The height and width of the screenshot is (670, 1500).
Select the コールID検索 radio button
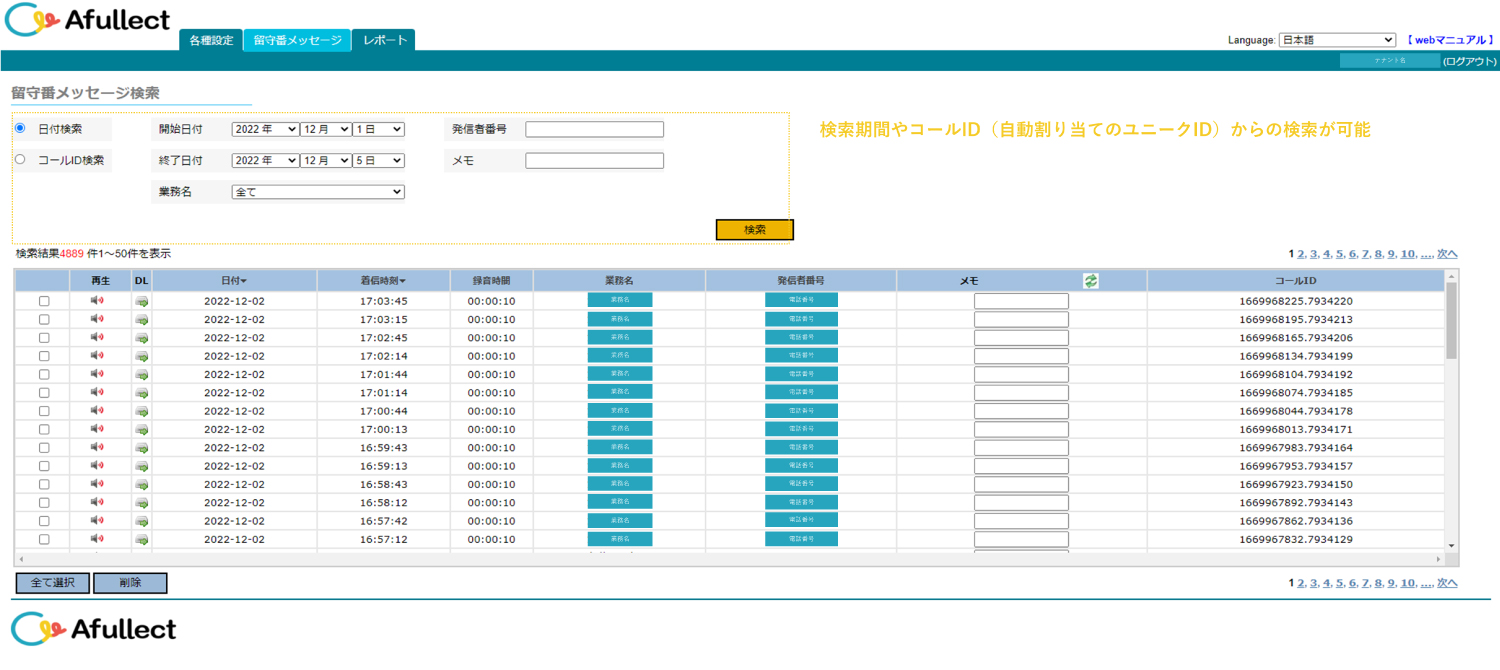[20, 159]
